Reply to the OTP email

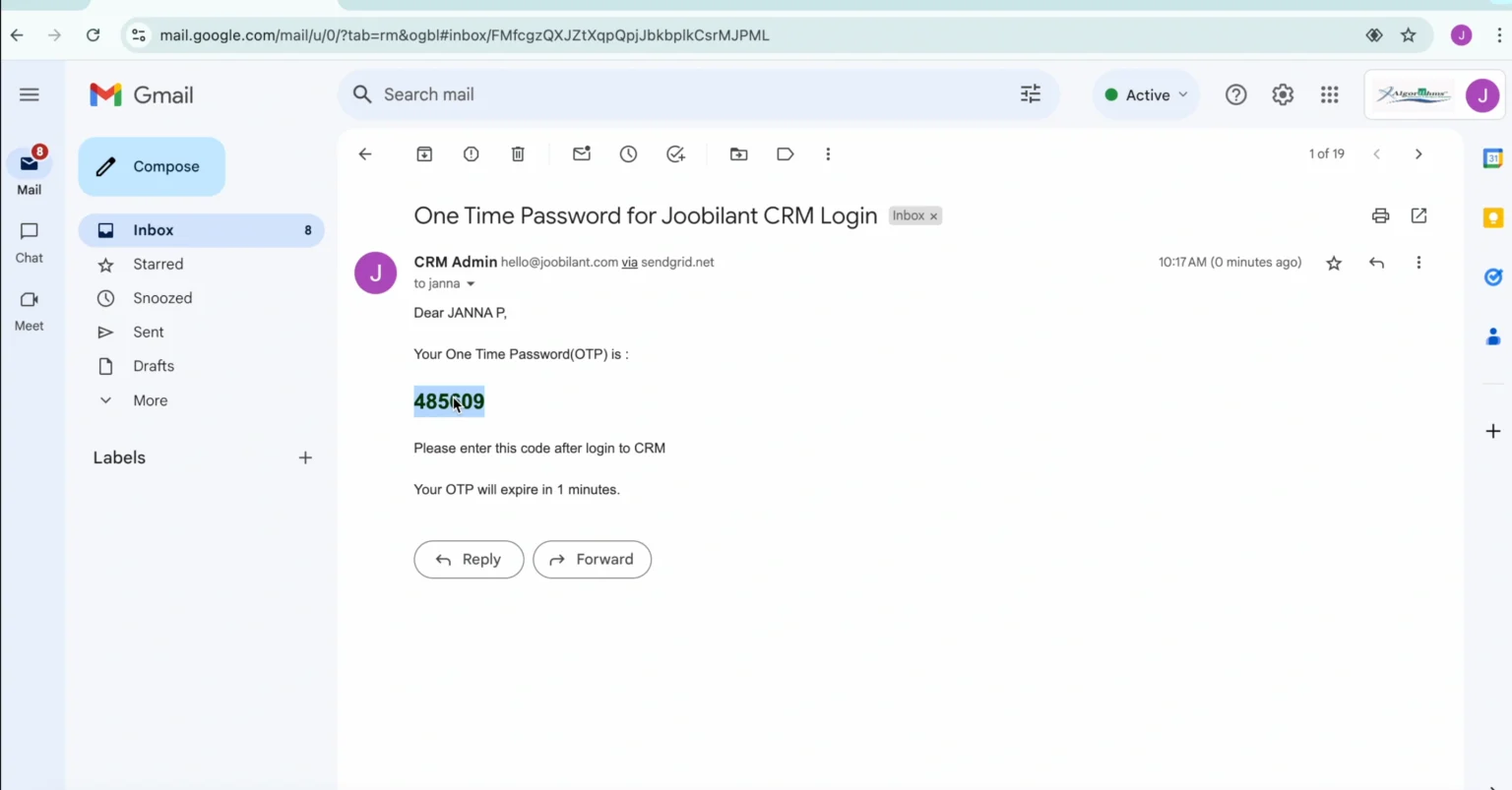point(469,559)
